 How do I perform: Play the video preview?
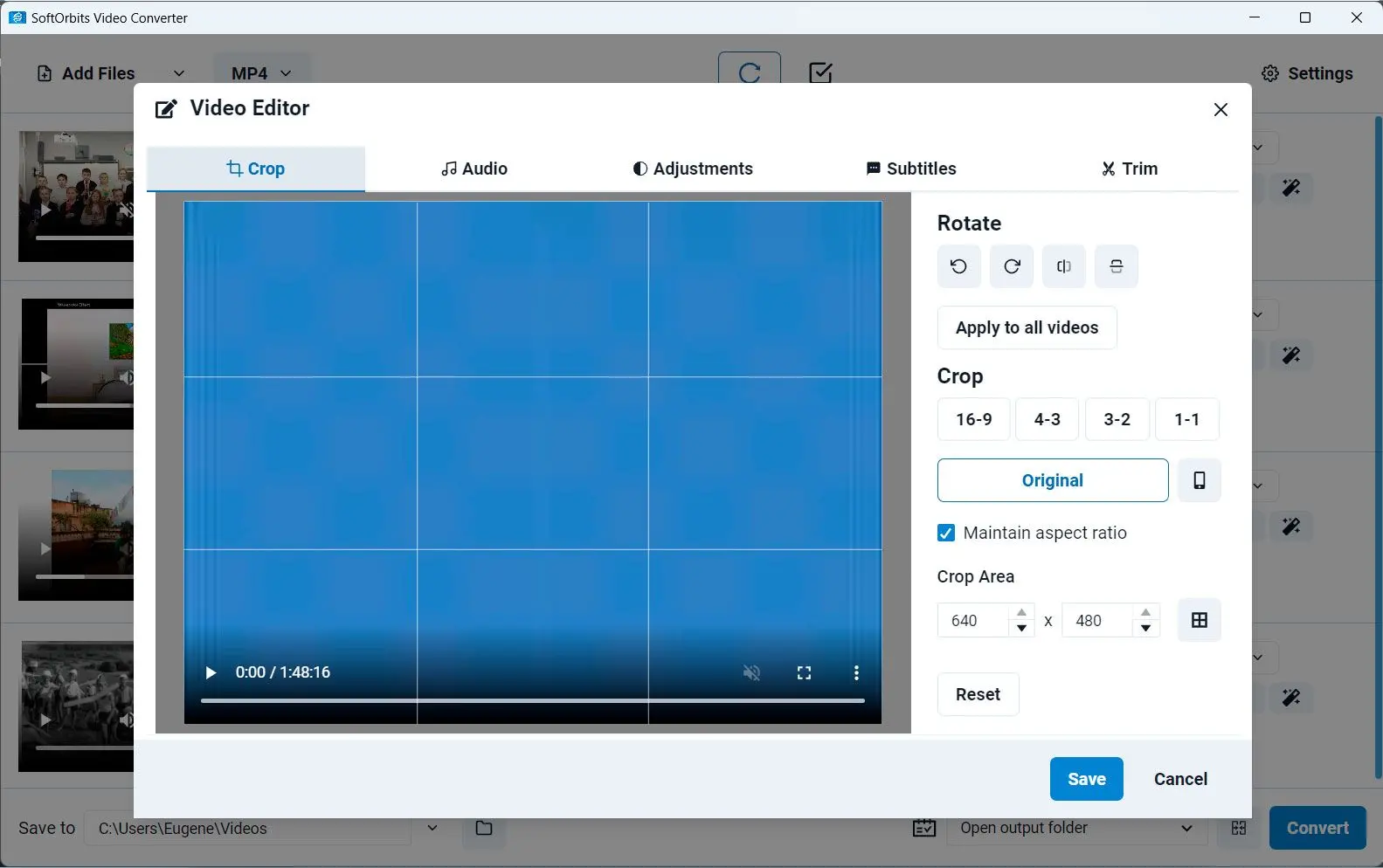coord(211,672)
